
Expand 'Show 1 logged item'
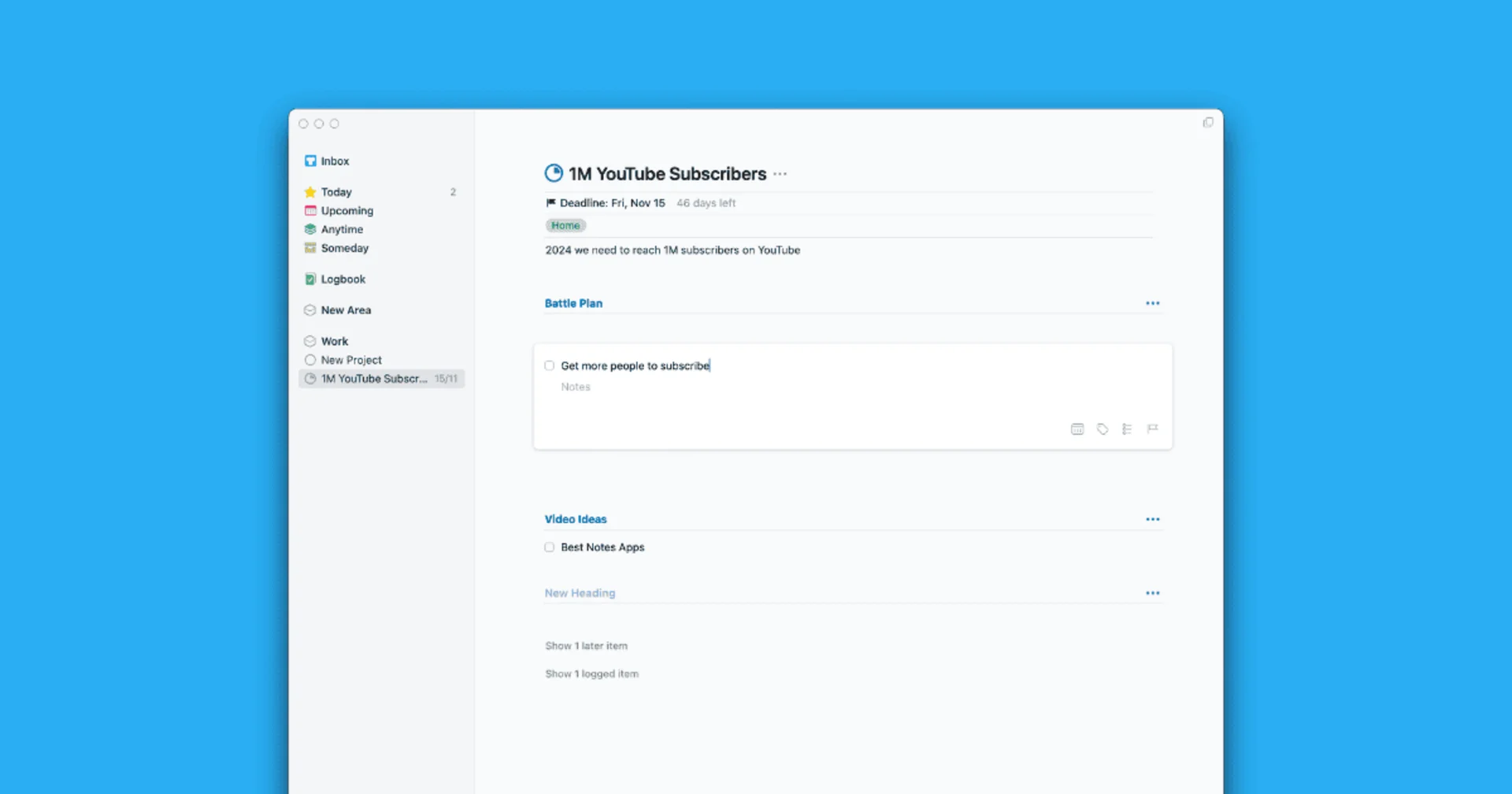tap(591, 673)
